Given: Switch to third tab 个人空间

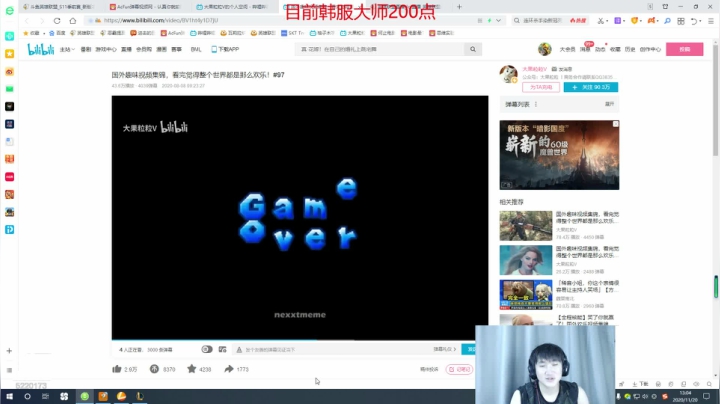Looking at the screenshot, I should (234, 7).
